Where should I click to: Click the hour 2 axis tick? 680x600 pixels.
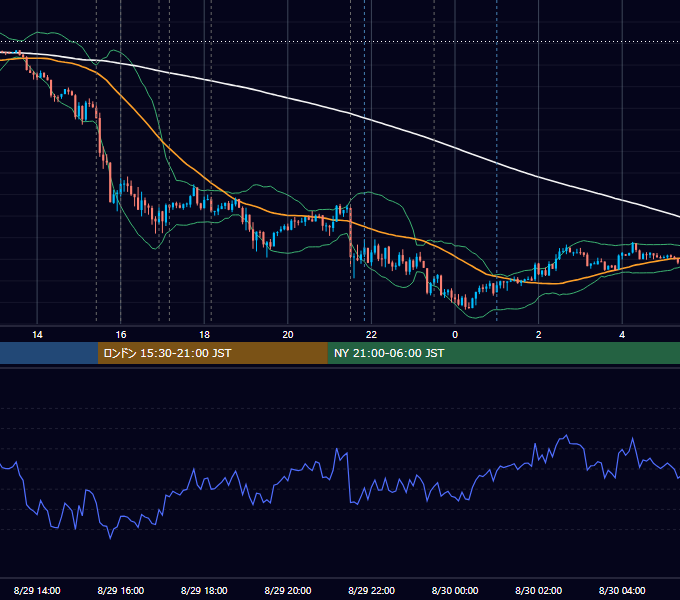538,335
